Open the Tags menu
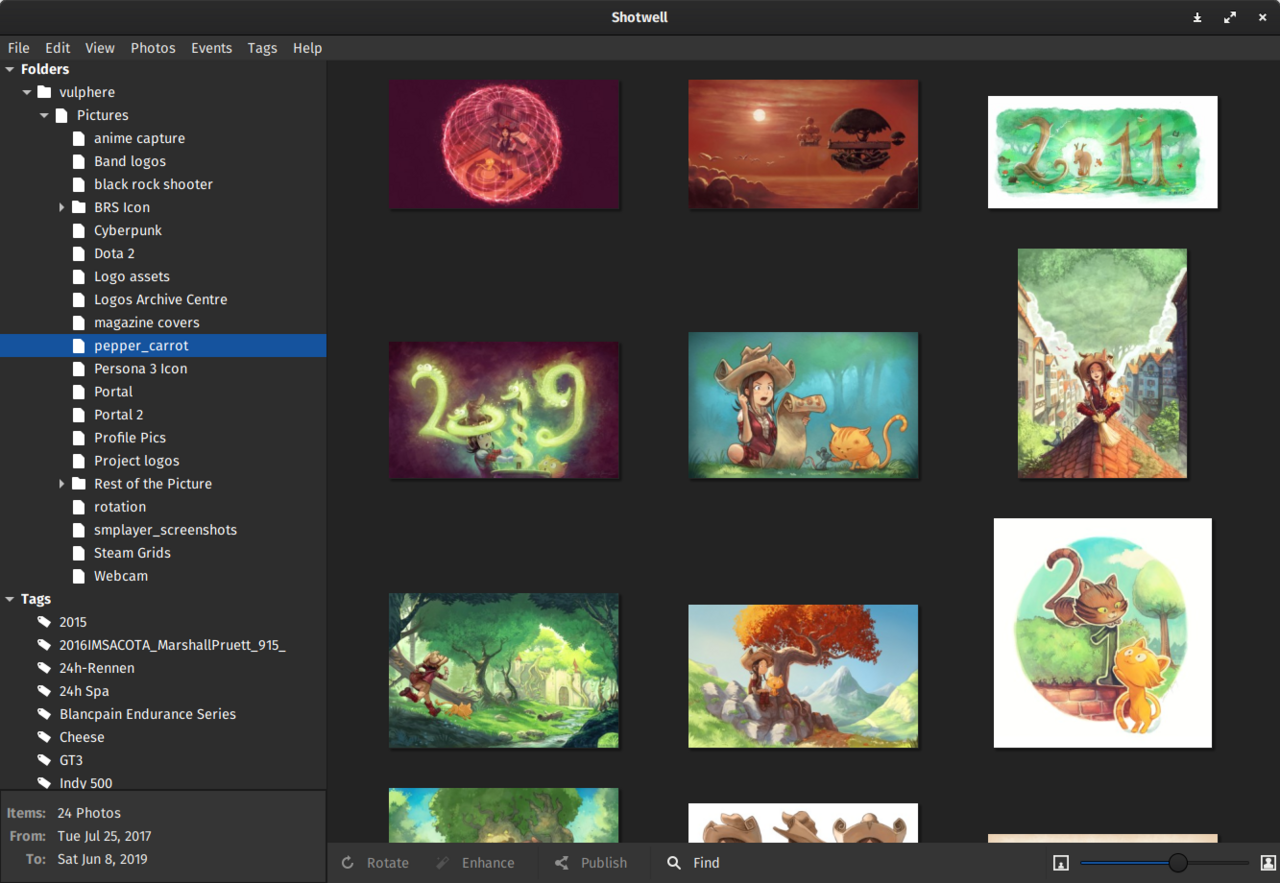This screenshot has width=1280, height=883. pyautogui.click(x=263, y=48)
